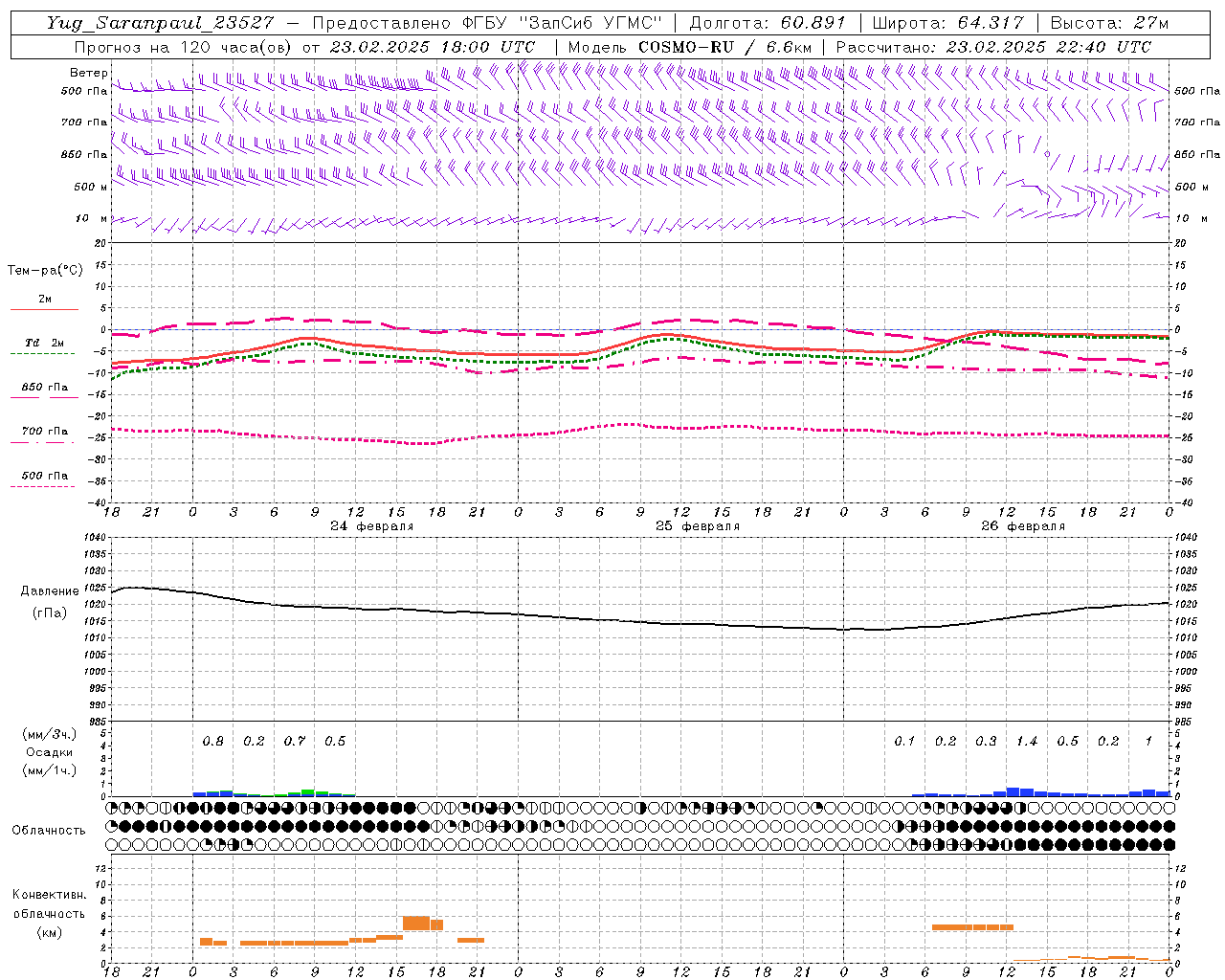Click the 700 гПа legend entry with line sample
The height and width of the screenshot is (980, 1225).
tap(44, 435)
